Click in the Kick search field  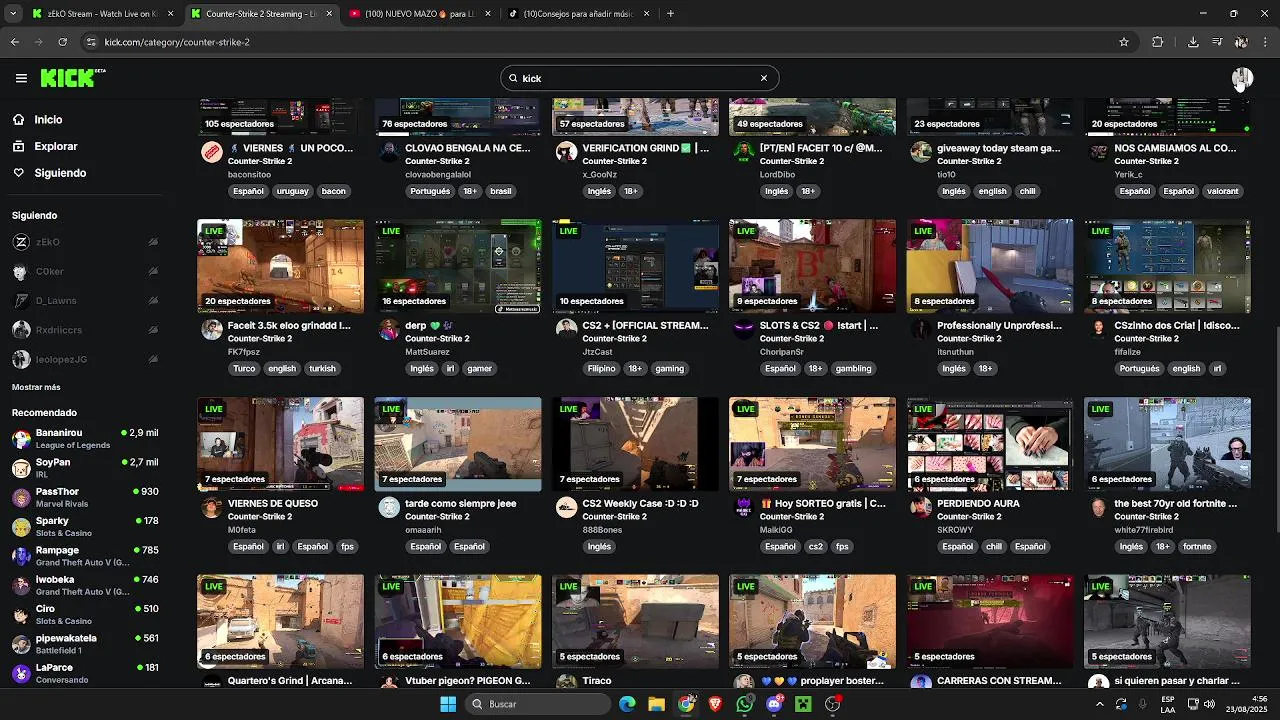click(x=639, y=78)
